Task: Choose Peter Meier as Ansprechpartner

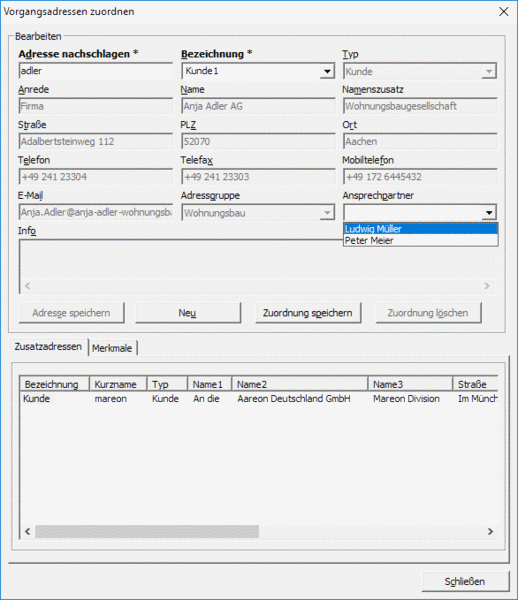Action: pyautogui.click(x=420, y=240)
